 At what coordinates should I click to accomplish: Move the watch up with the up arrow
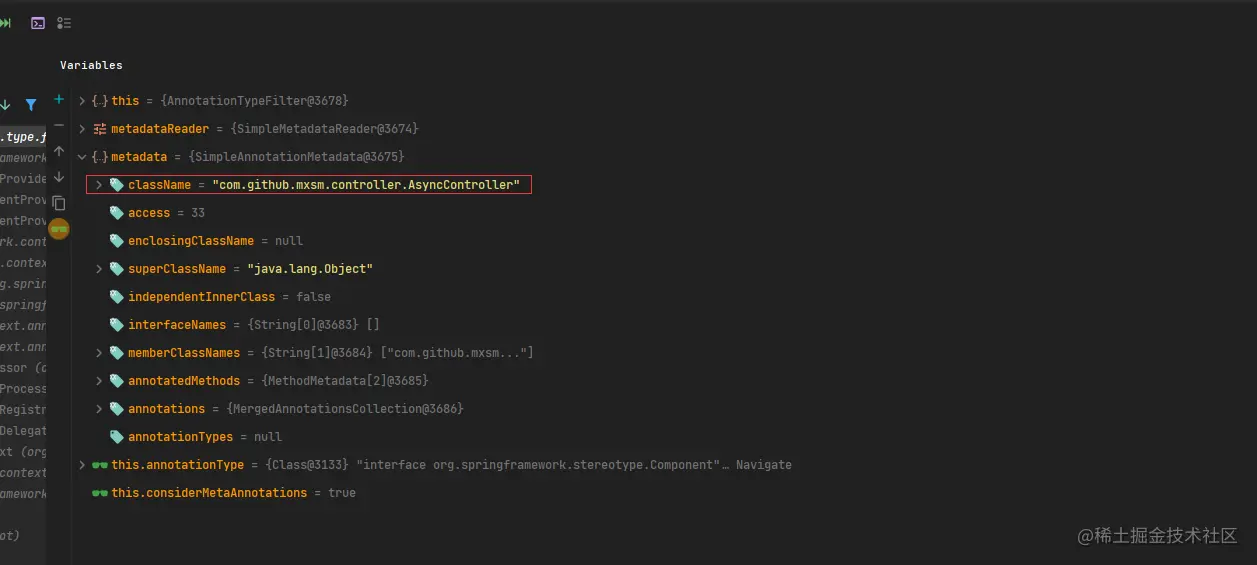[59, 151]
